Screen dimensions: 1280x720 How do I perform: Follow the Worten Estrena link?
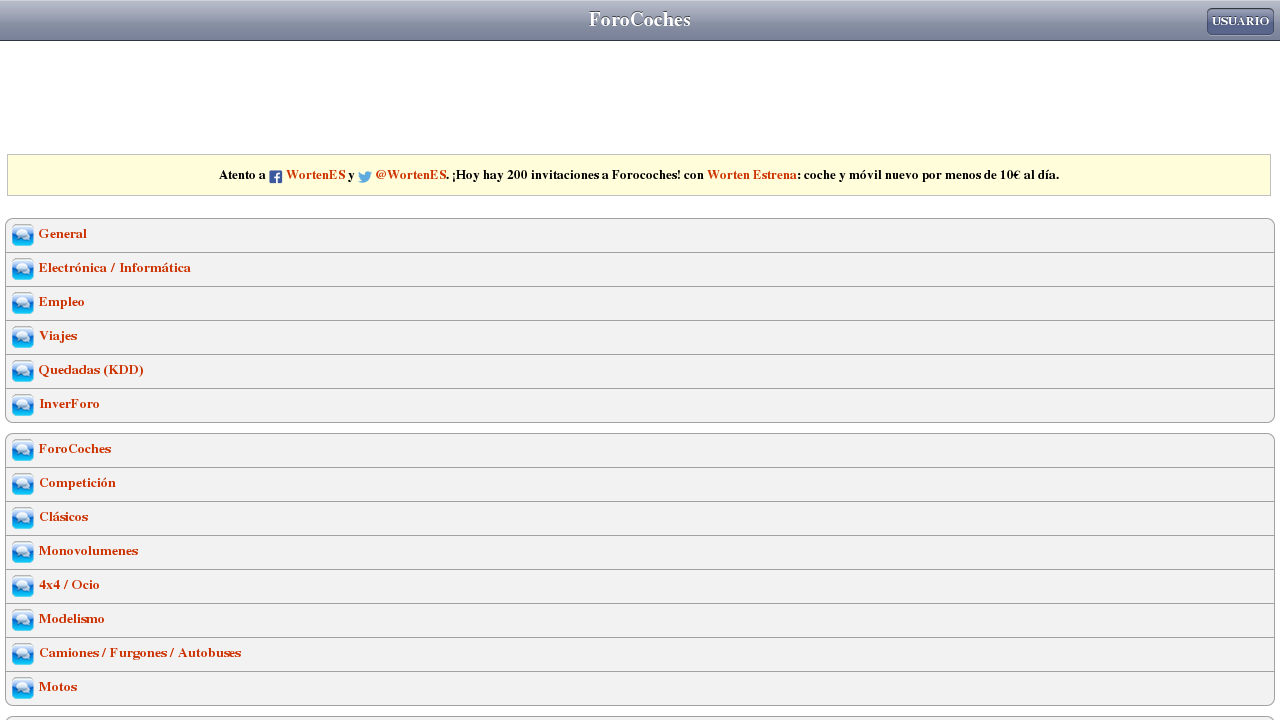pyautogui.click(x=752, y=175)
